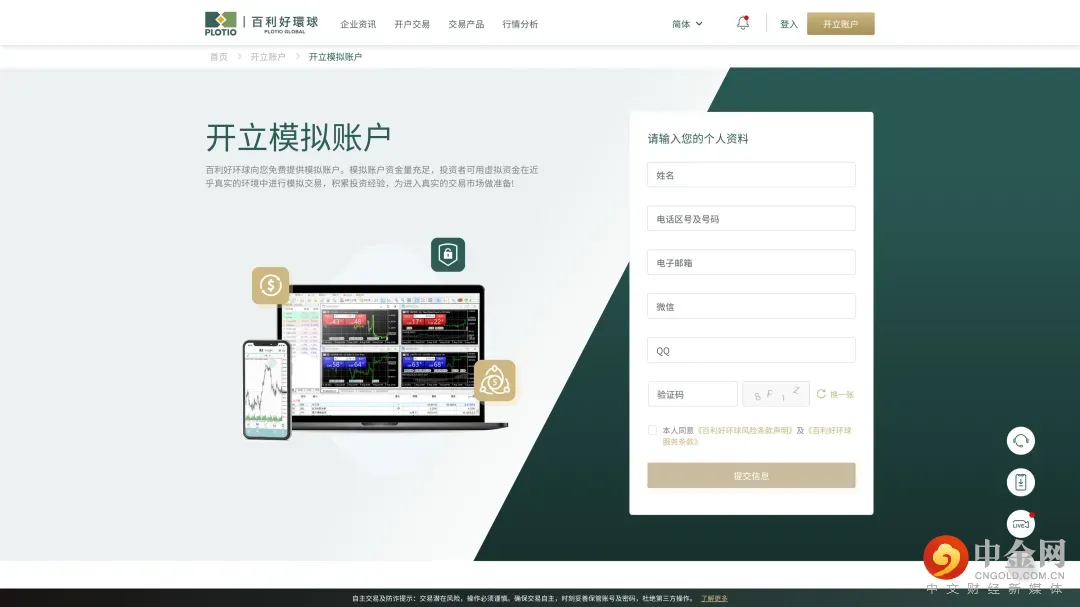The width and height of the screenshot is (1080, 607).
Task: Open the 企业资讯 menu
Action: [358, 24]
